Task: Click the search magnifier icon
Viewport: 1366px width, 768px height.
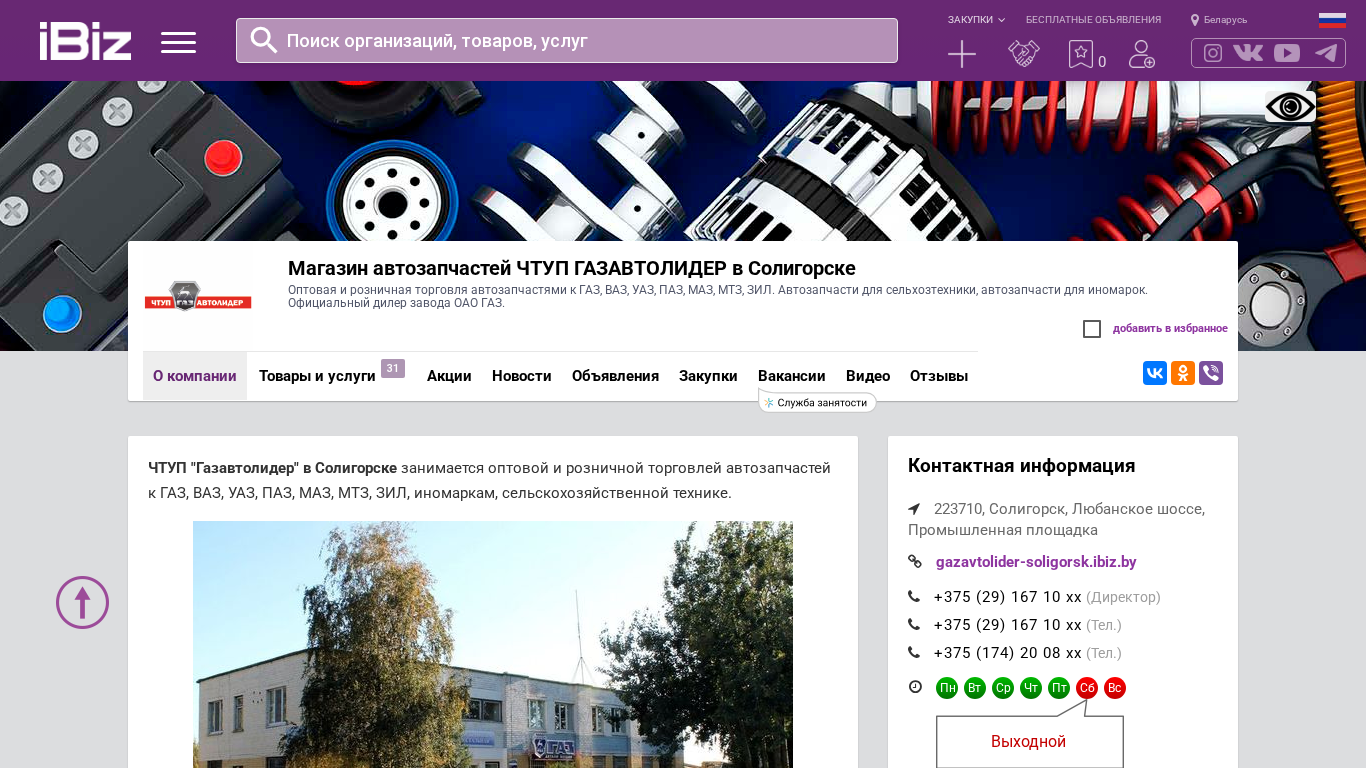Action: pos(264,40)
